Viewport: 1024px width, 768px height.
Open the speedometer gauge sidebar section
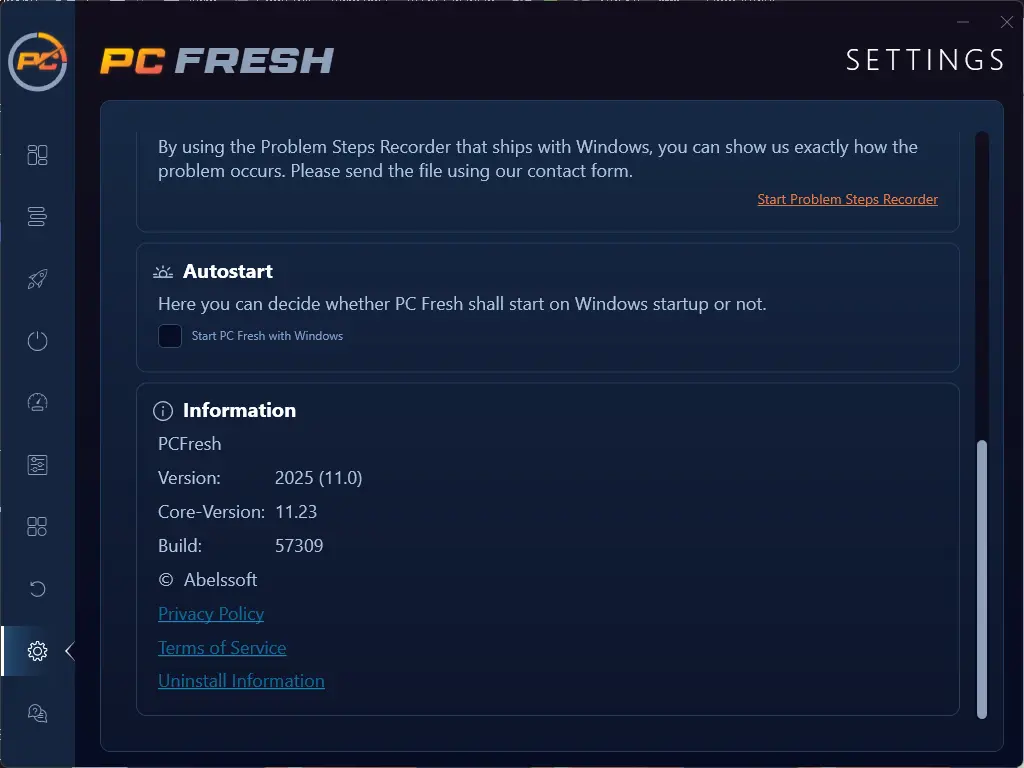[x=37, y=403]
